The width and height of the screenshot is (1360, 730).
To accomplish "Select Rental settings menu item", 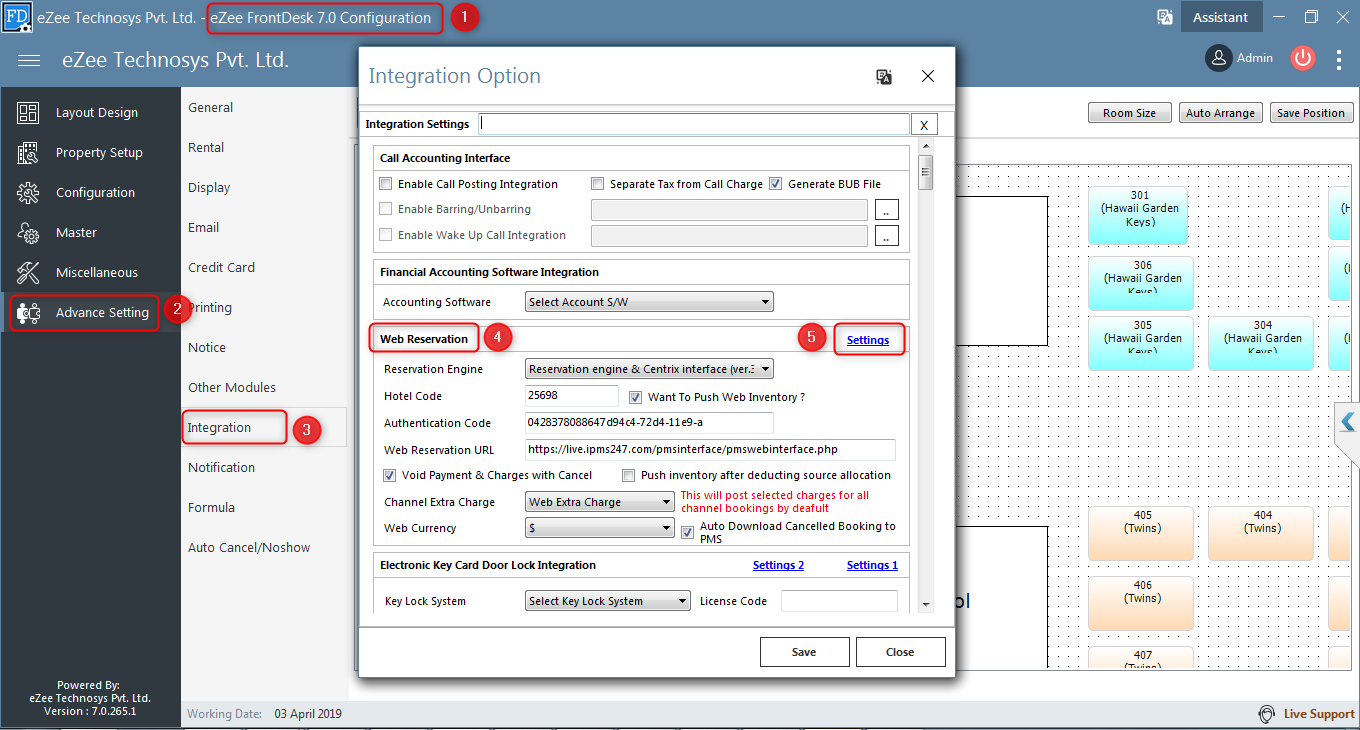I will click(206, 148).
